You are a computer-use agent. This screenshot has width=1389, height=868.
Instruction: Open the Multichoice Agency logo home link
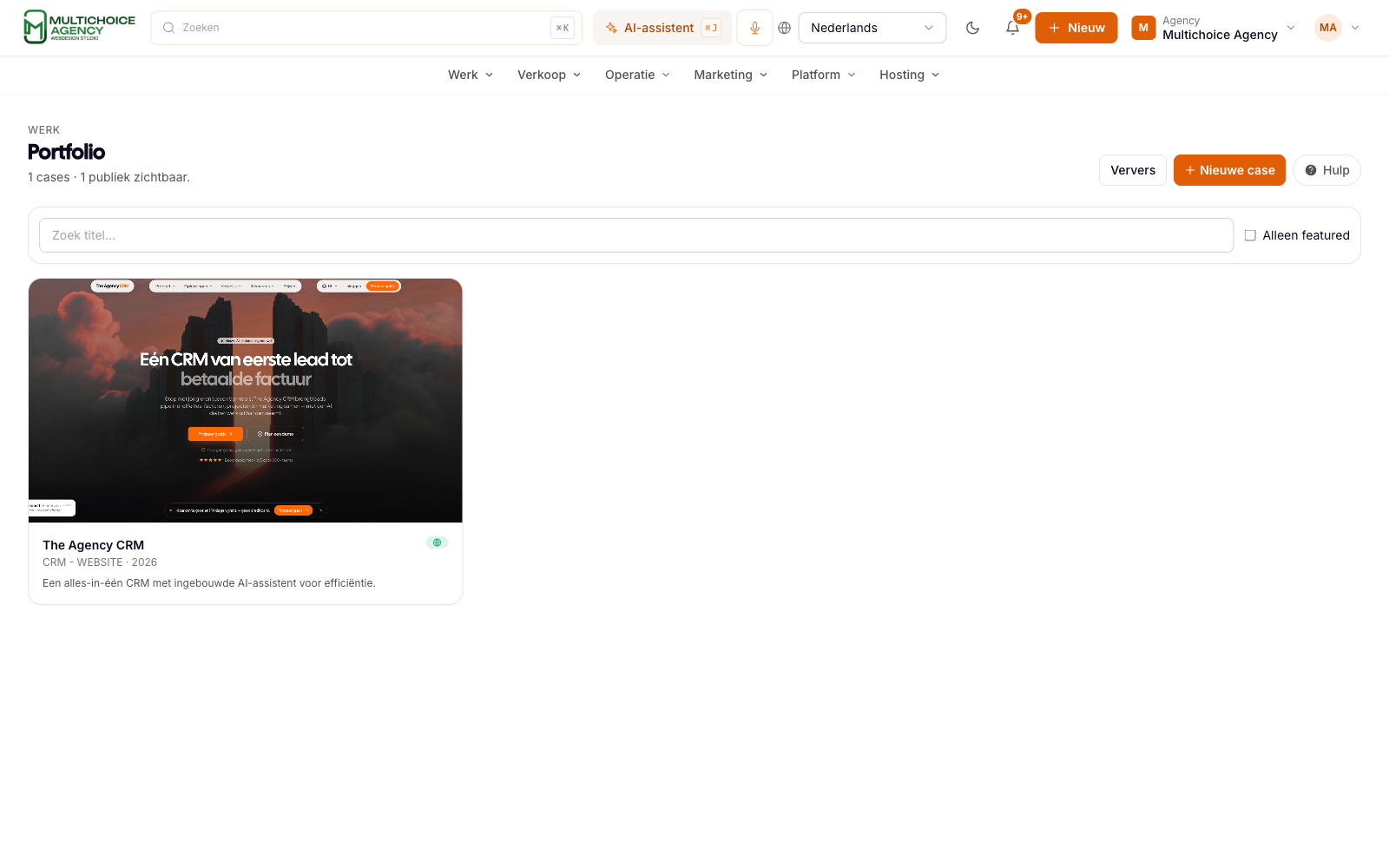pos(79,28)
